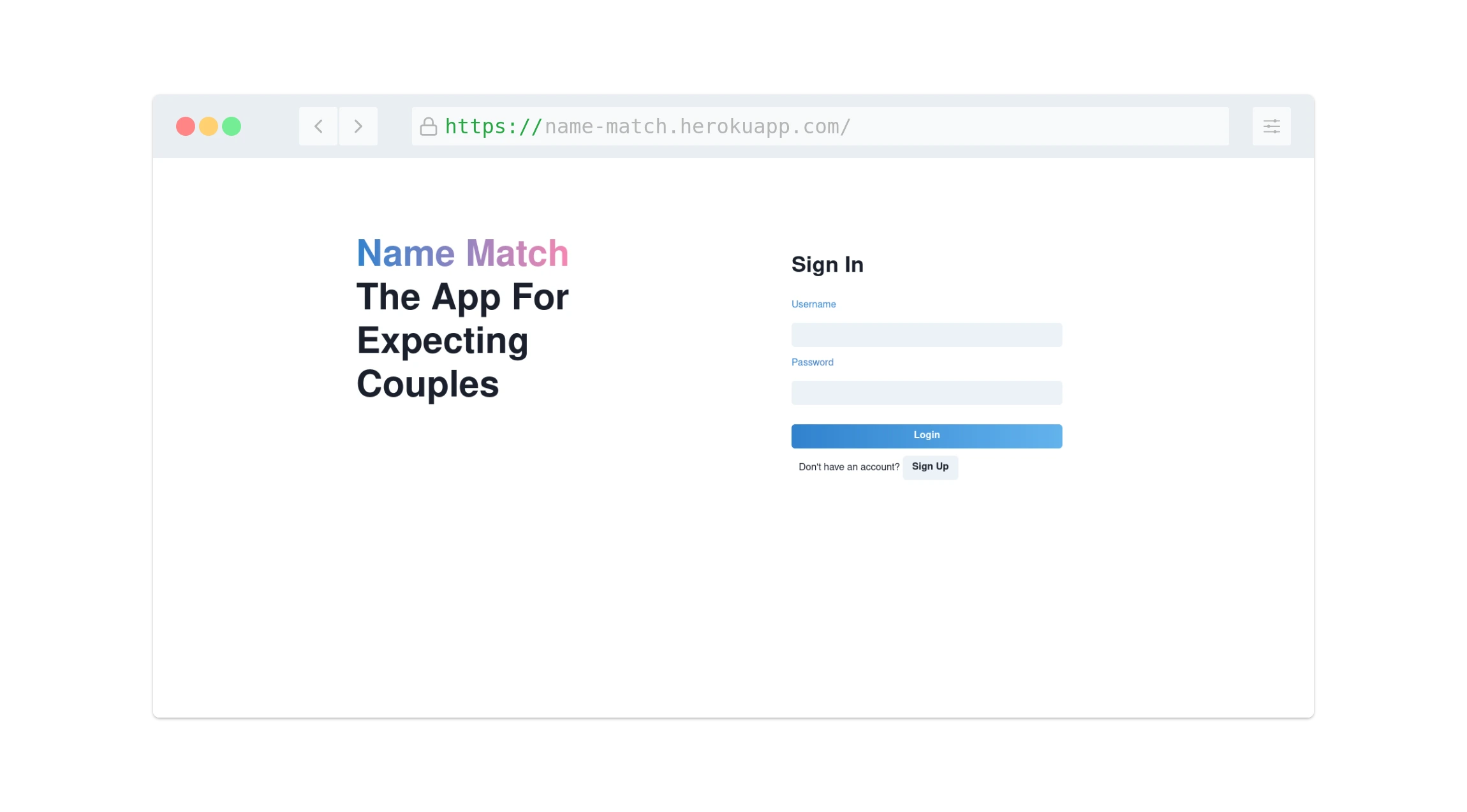Click the padlock icon in address bar
The width and height of the screenshot is (1467, 812).
click(429, 126)
